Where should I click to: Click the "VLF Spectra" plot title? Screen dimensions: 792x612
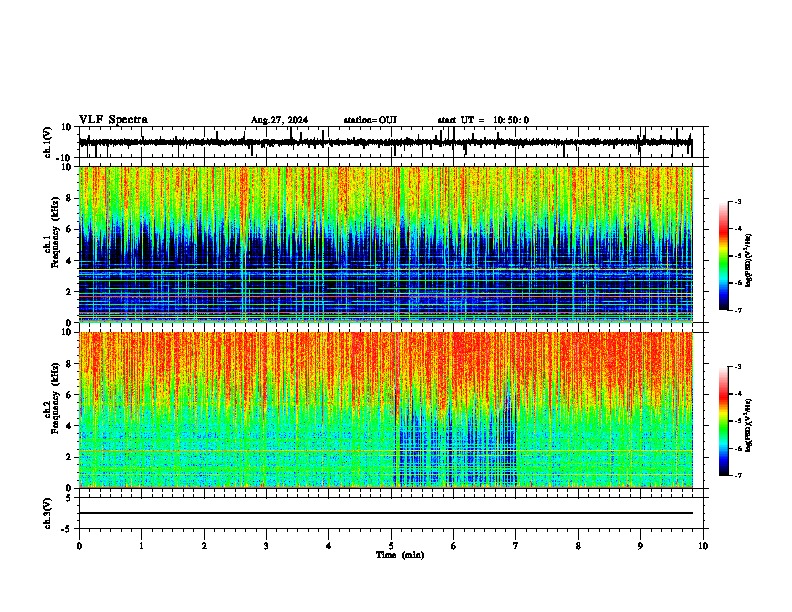[x=113, y=120]
